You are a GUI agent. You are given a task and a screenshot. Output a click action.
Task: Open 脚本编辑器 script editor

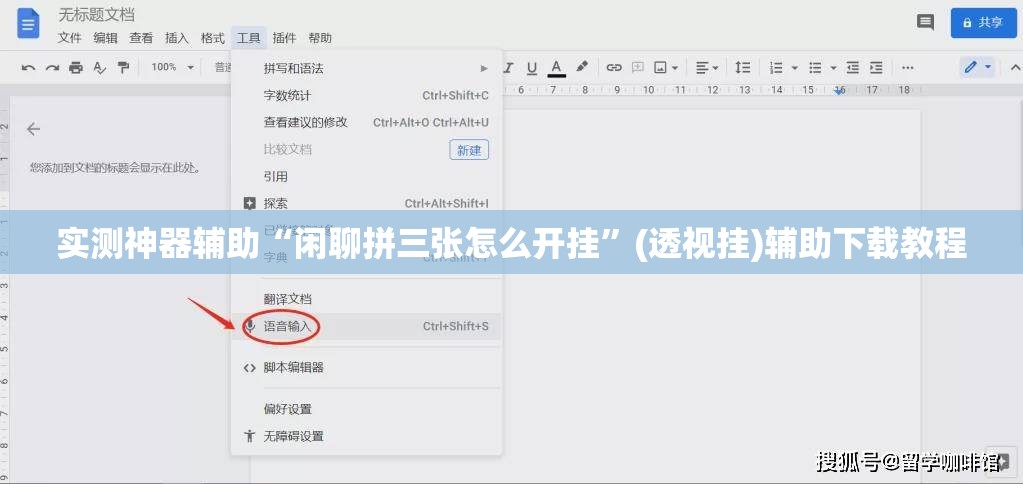[367, 367]
